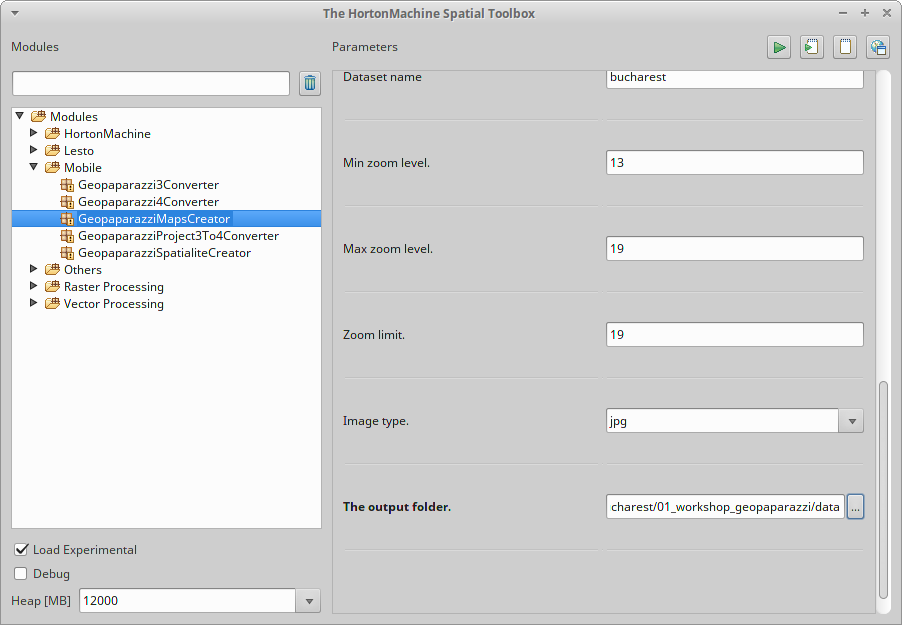This screenshot has width=902, height=625.
Task: Clear the module search with trash icon
Action: [310, 83]
